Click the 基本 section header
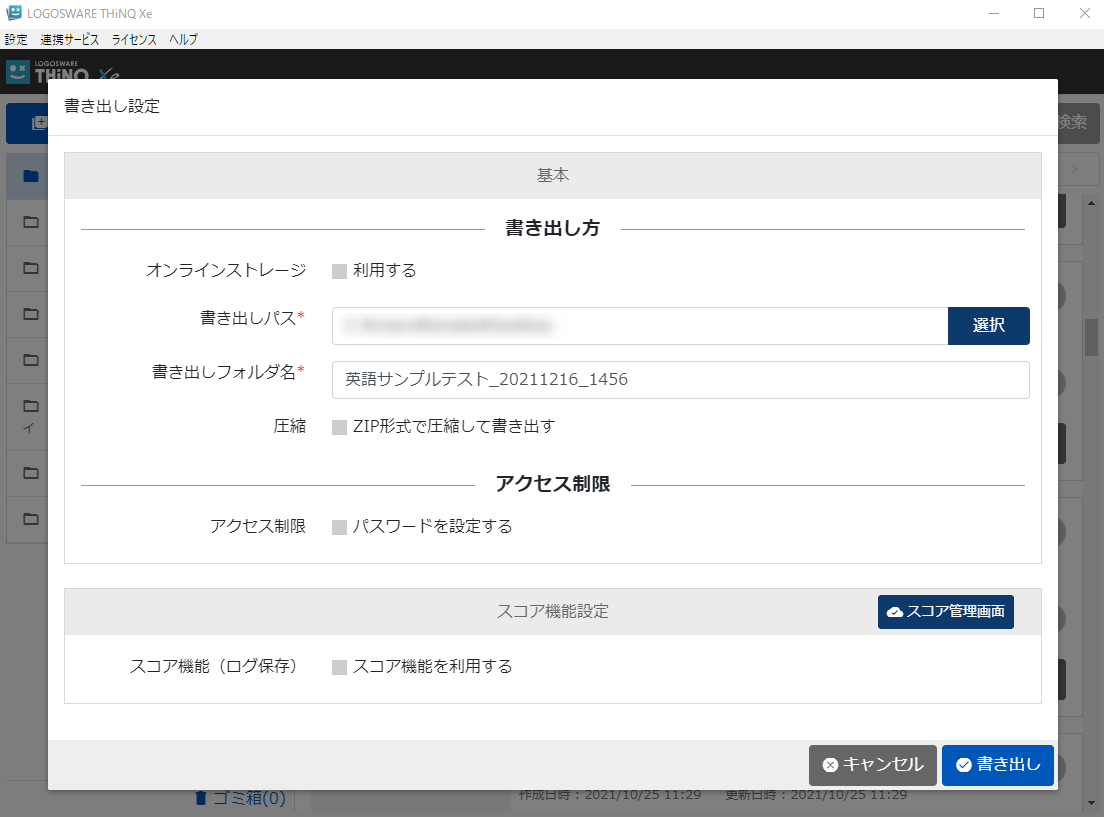The width and height of the screenshot is (1104, 817). pos(552,175)
